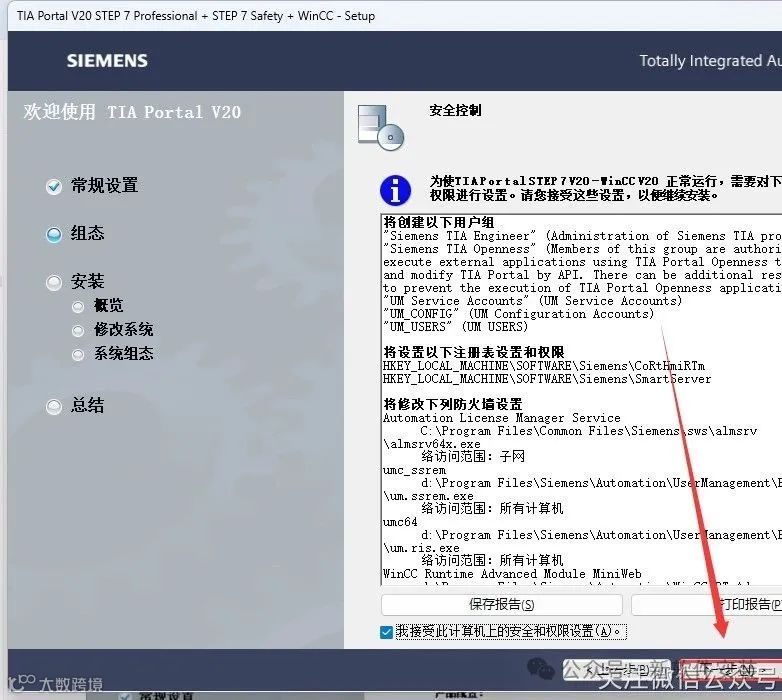Click the "UM_CONFIG" line
The image size is (782, 700).
(518, 314)
